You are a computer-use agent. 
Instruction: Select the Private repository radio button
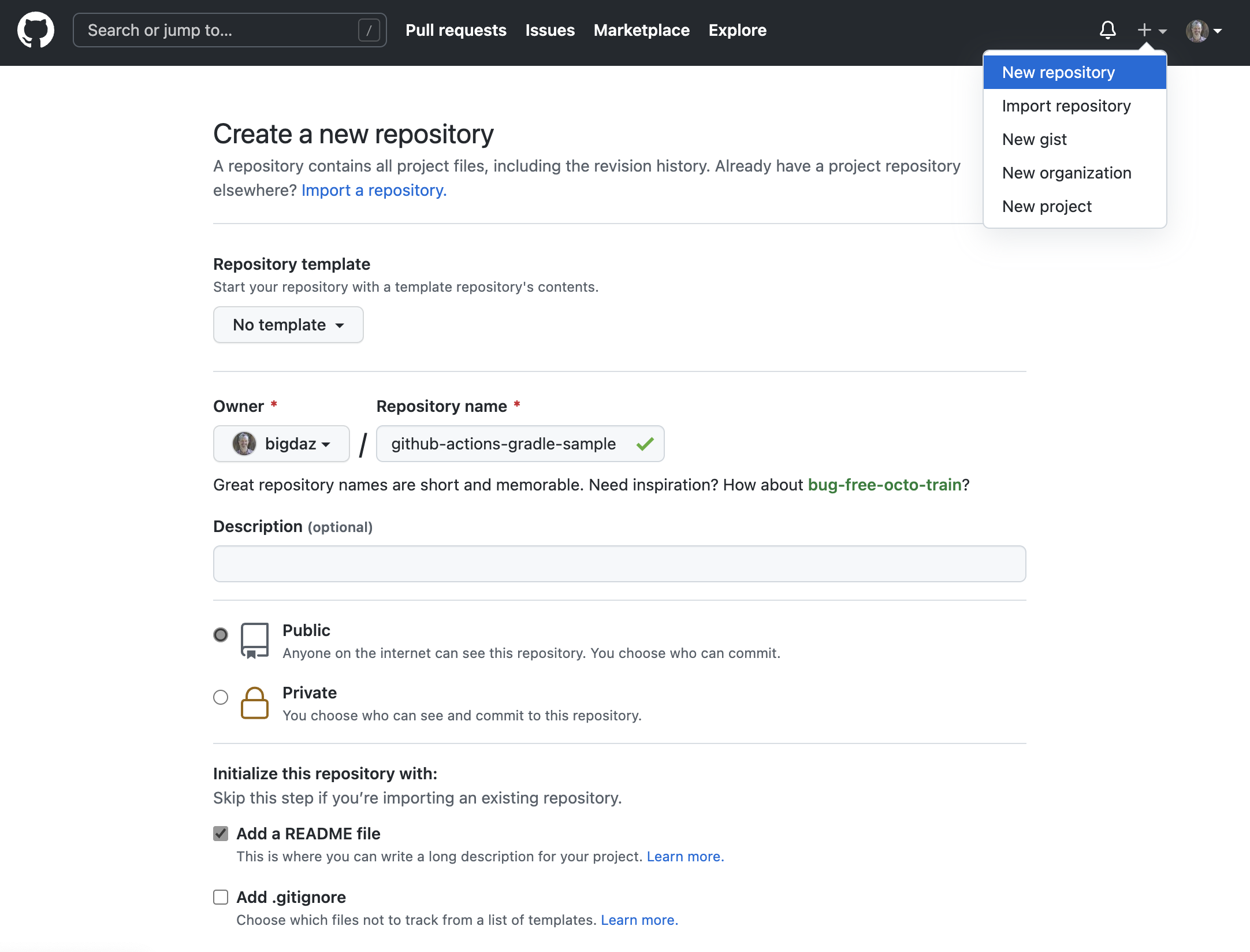[x=220, y=697]
